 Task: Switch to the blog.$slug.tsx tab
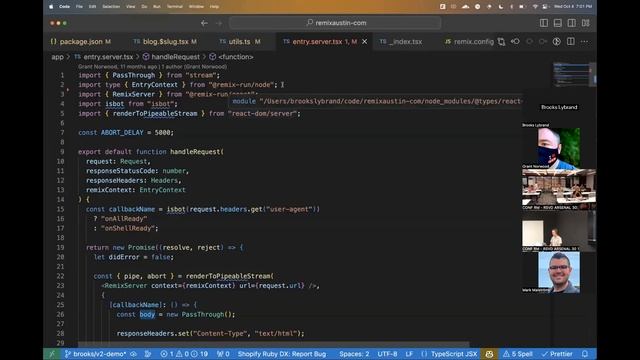coord(165,42)
